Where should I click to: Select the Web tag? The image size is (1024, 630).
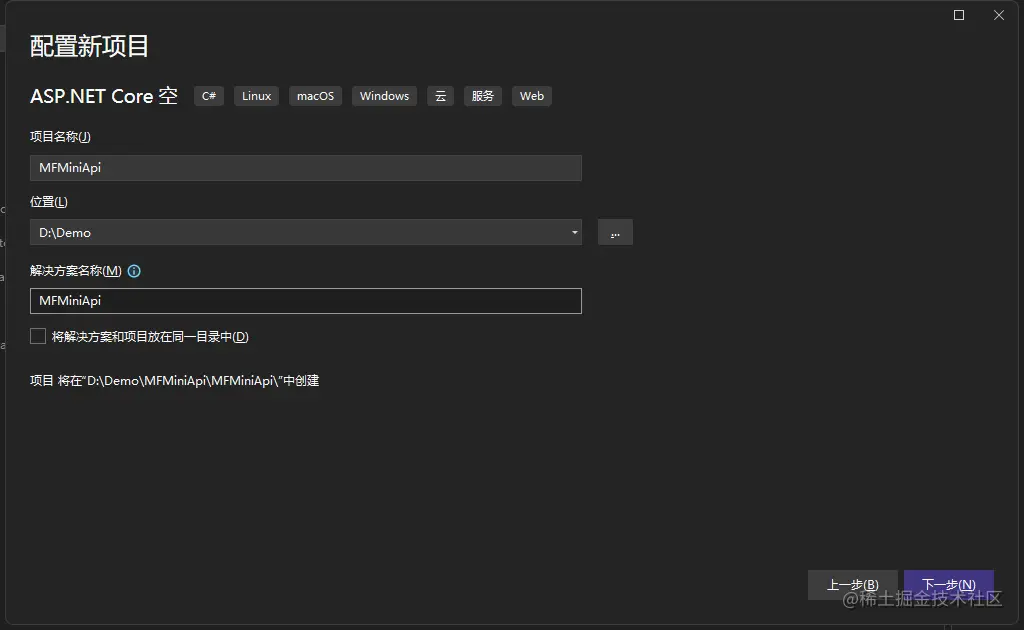pos(532,96)
